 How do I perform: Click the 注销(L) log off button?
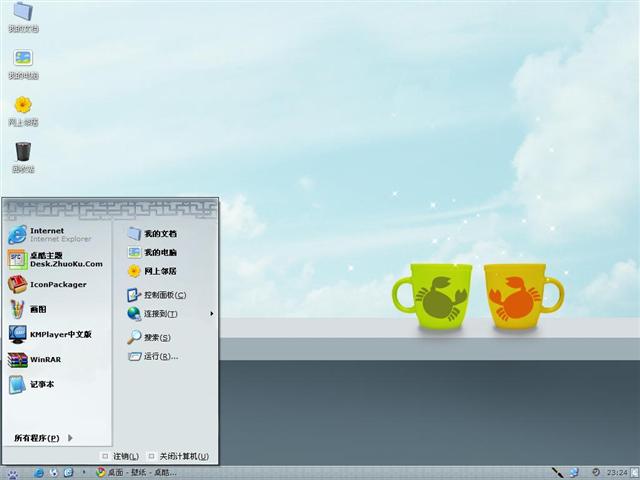pos(120,456)
